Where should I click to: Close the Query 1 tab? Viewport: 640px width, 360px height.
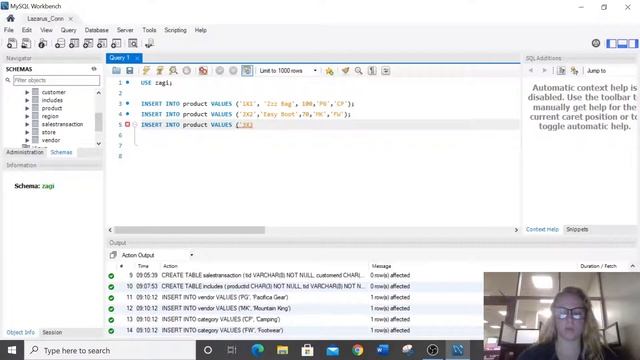[137, 58]
